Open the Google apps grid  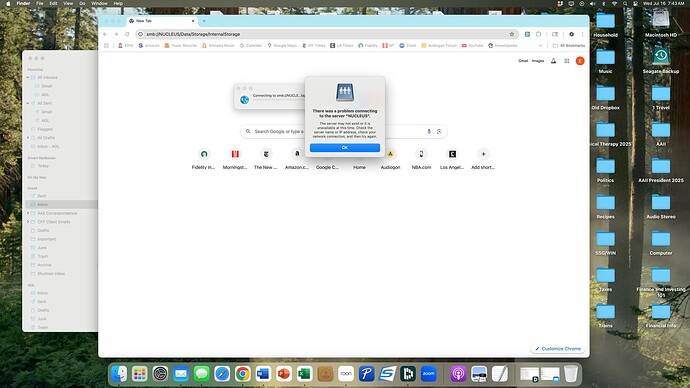(567, 61)
